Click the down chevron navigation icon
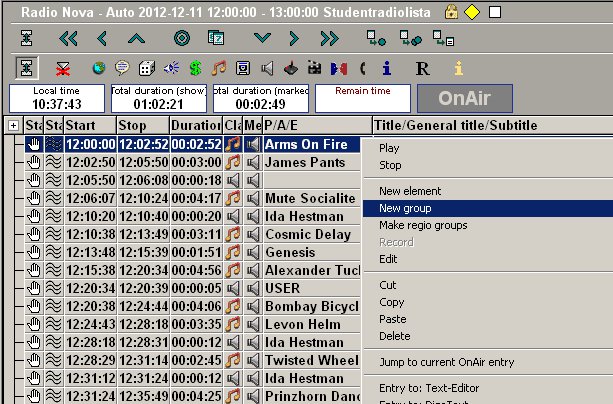The height and width of the screenshot is (404, 613). coord(262,38)
